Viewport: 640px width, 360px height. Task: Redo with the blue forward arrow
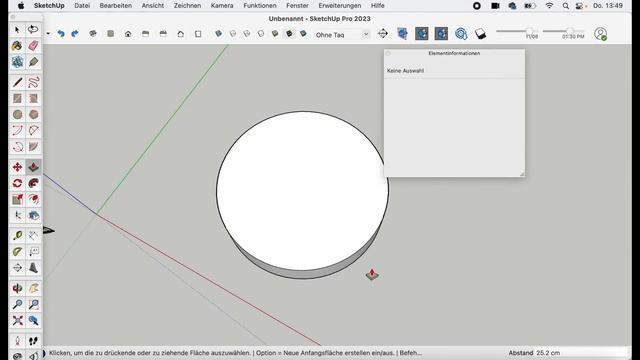point(75,34)
